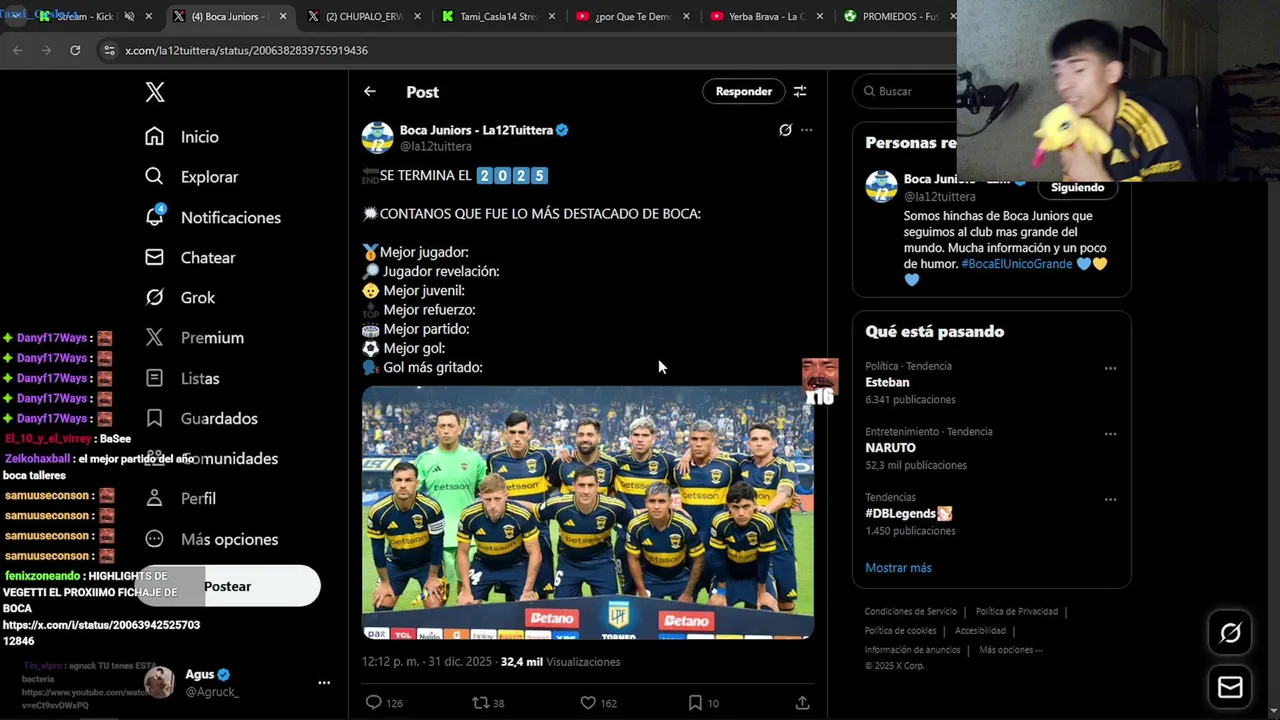
Task: Go back with the Post arrow
Action: (x=370, y=91)
